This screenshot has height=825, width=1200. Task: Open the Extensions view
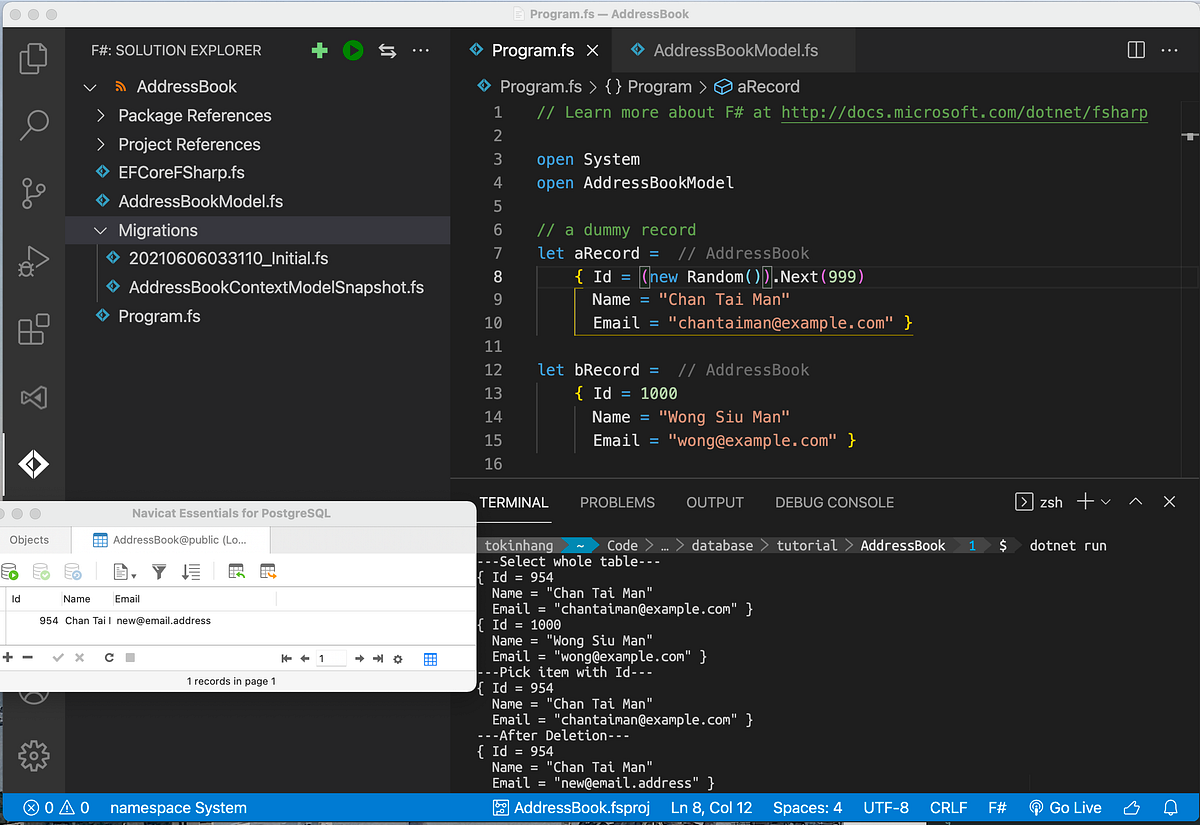coord(33,329)
